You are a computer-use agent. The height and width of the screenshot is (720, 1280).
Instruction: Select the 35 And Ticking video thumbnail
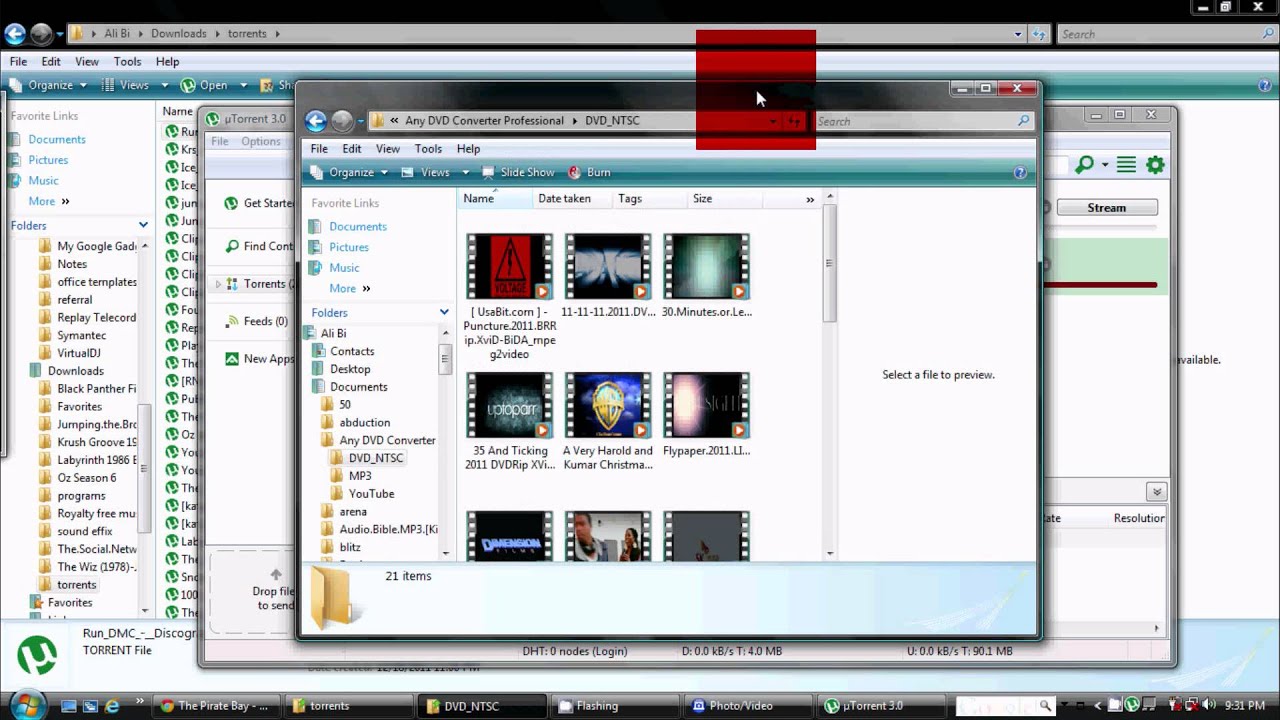click(509, 406)
